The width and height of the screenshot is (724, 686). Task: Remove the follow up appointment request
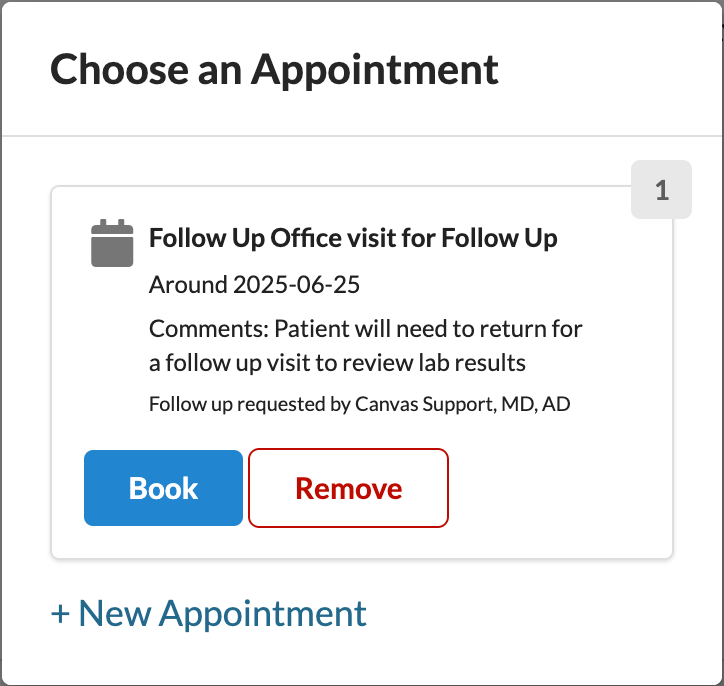click(x=348, y=488)
